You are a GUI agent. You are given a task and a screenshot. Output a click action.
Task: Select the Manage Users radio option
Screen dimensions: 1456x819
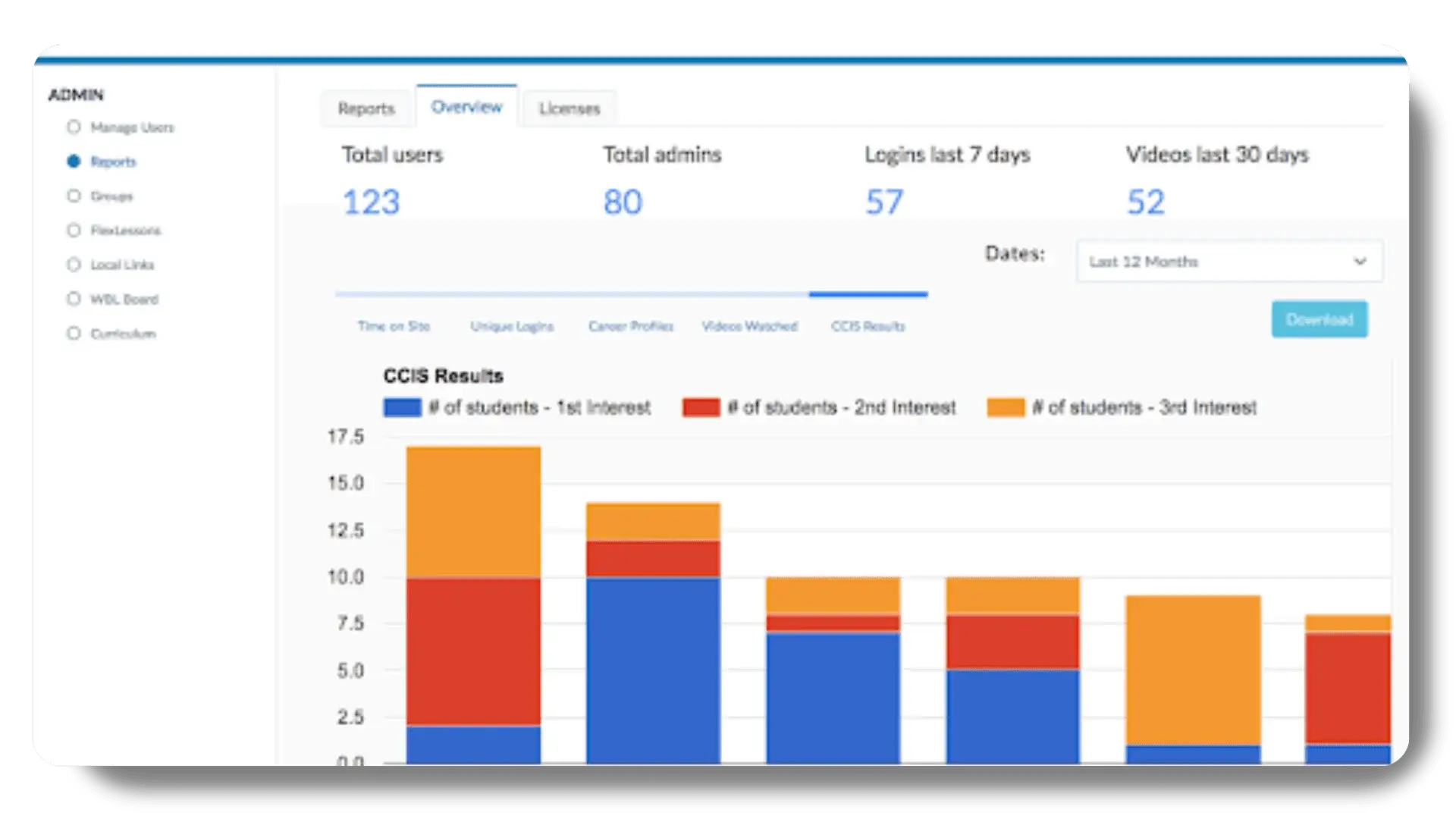pyautogui.click(x=74, y=127)
